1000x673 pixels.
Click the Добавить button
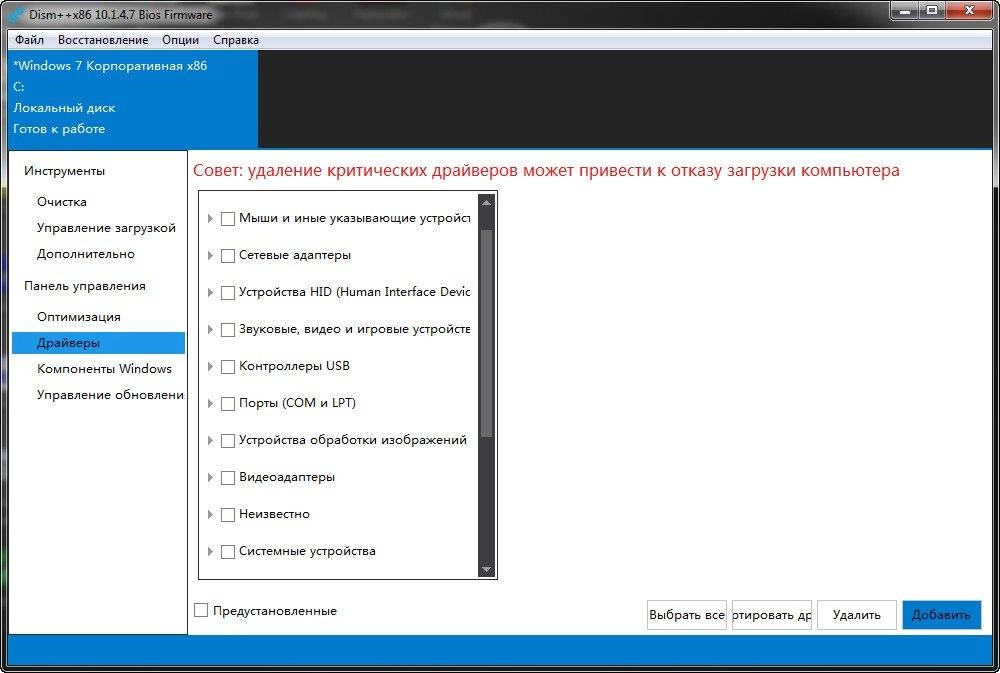tap(941, 615)
